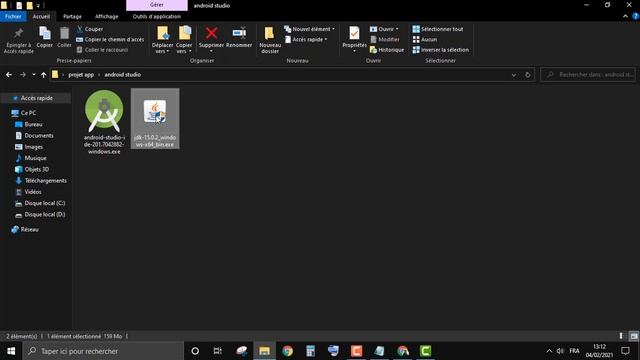Show file Historique

click(x=387, y=50)
